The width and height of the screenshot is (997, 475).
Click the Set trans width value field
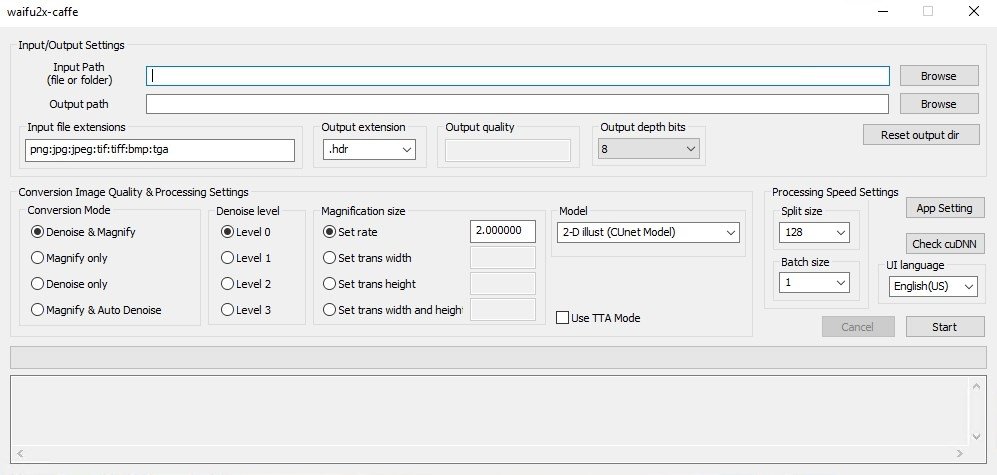pyautogui.click(x=503, y=258)
